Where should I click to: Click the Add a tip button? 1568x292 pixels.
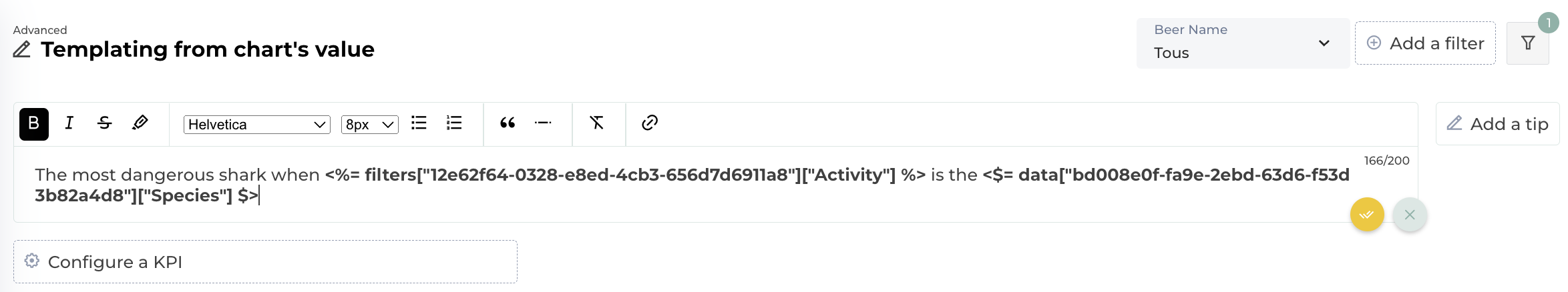point(1497,124)
